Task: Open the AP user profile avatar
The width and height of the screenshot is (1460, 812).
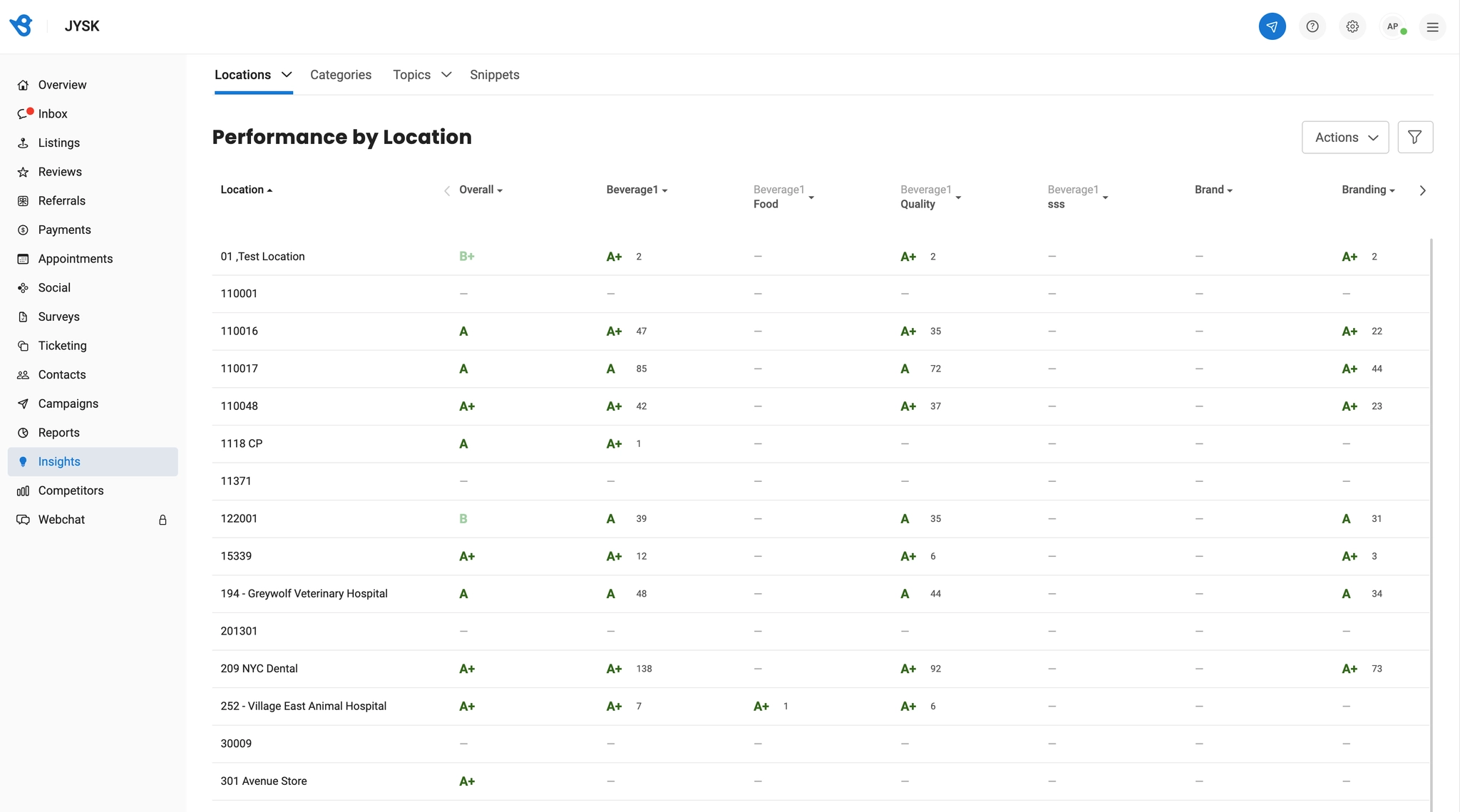Action: click(1392, 26)
